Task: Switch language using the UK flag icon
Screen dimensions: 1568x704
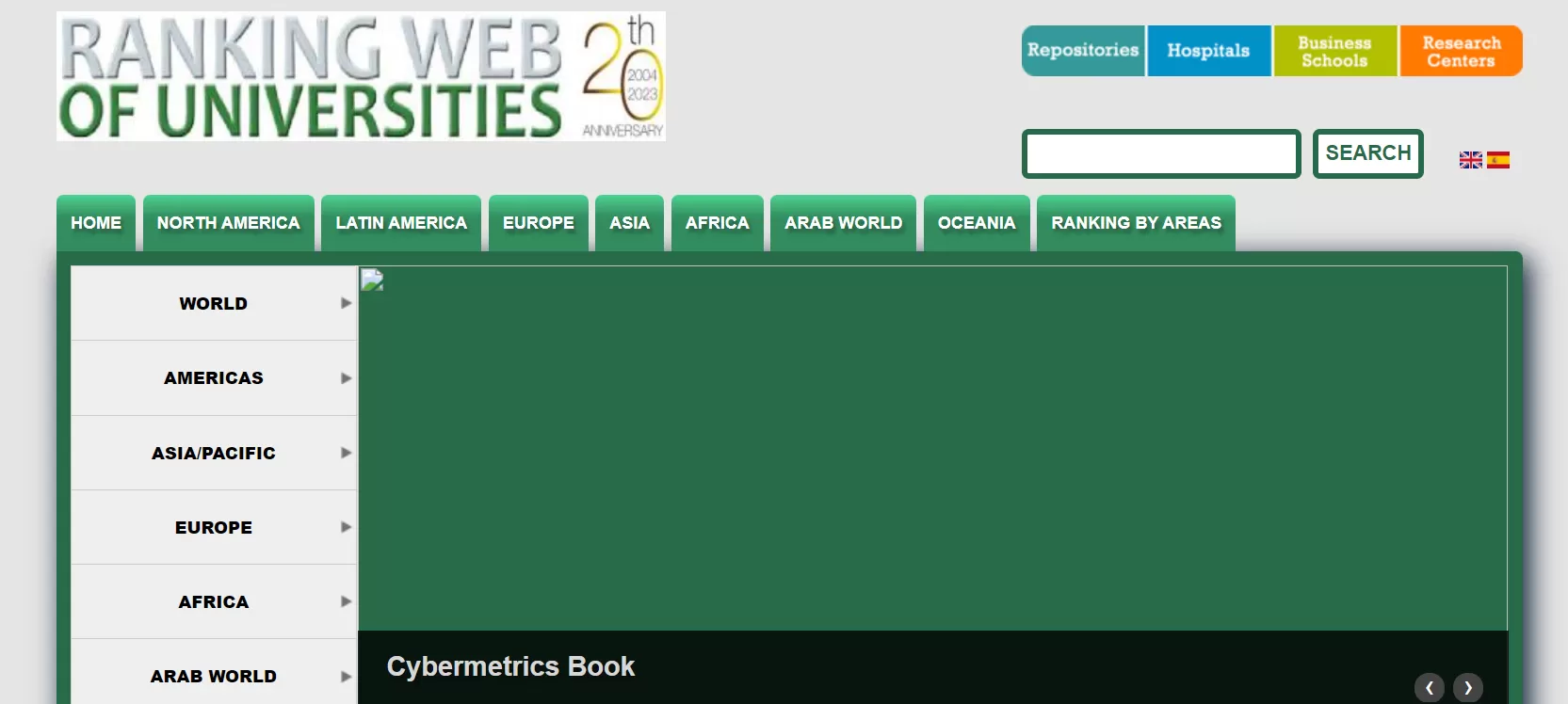Action: pos(1470,160)
